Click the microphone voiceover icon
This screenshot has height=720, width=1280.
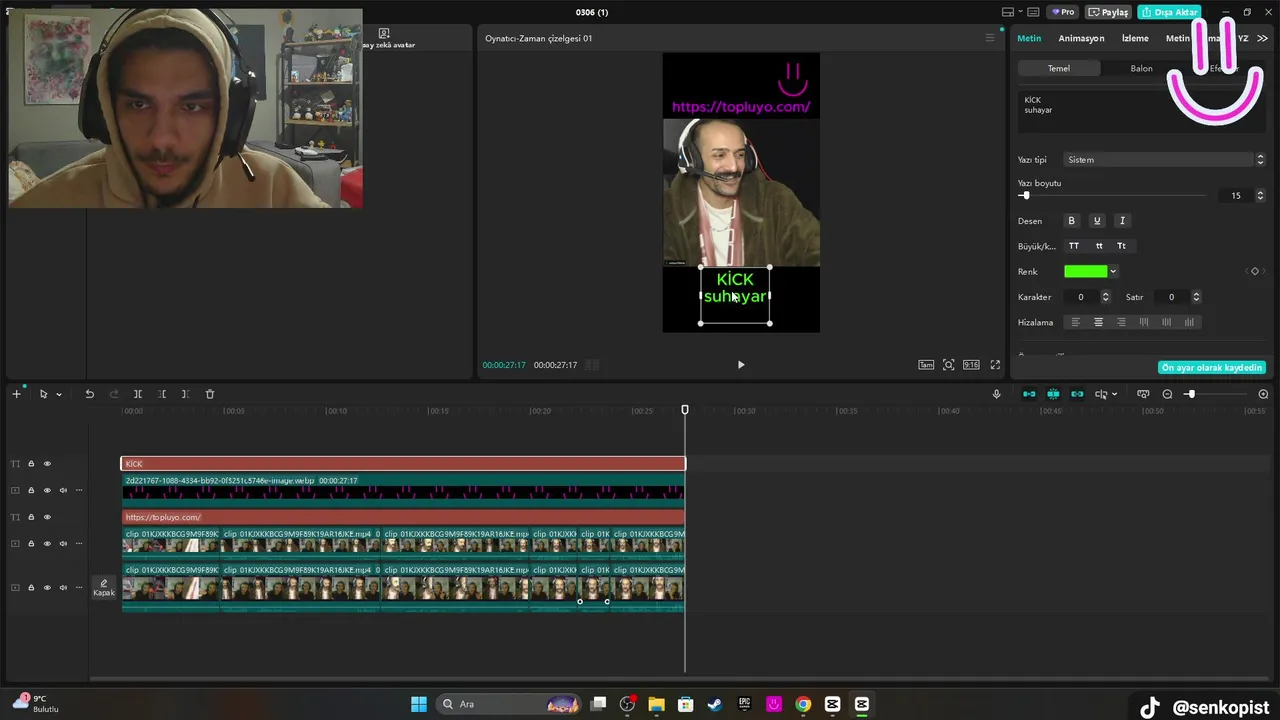click(996, 394)
